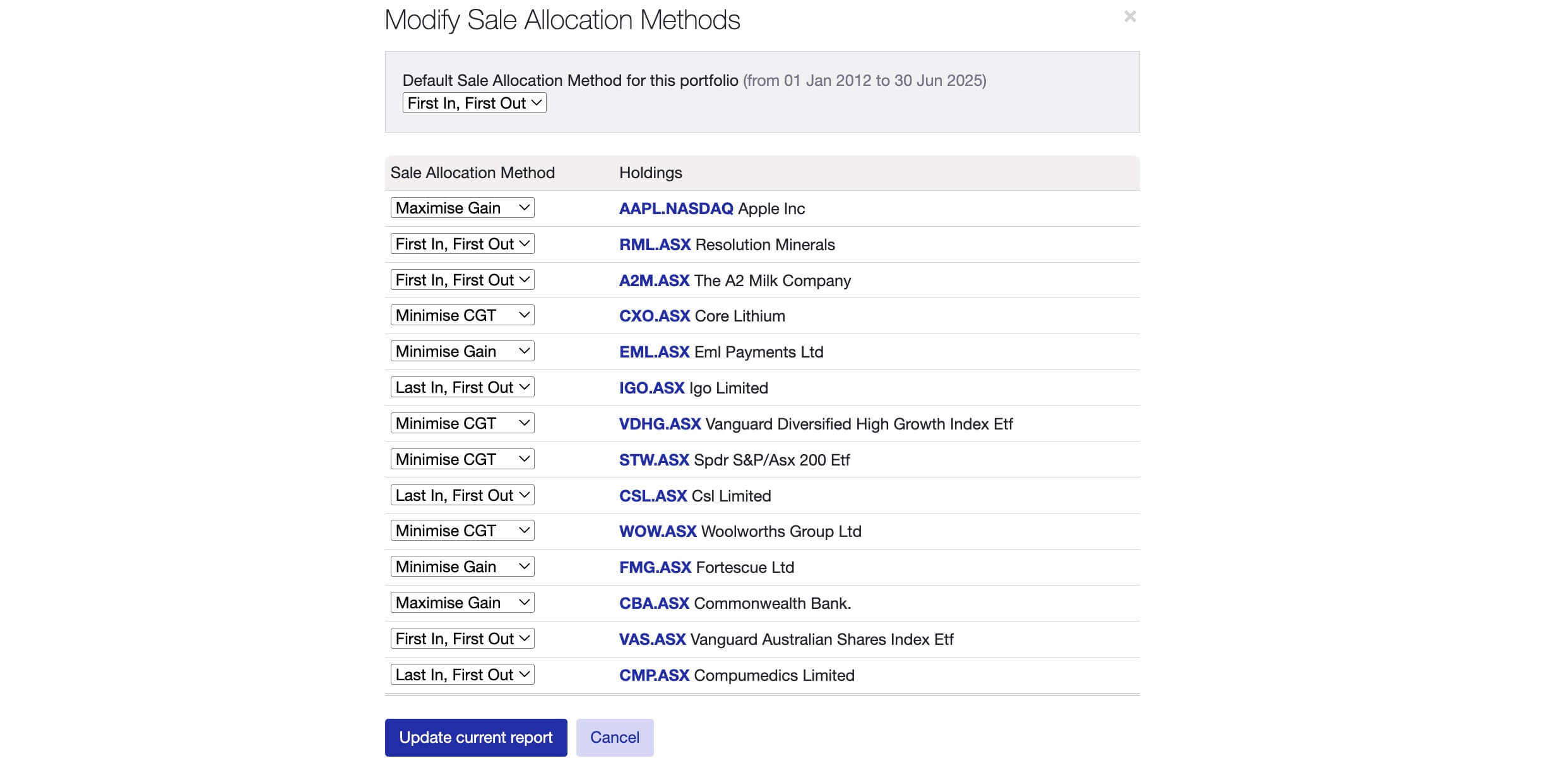Open allocation method dropdown for Apple Inc
Screen dimensions: 1568x763
point(462,208)
